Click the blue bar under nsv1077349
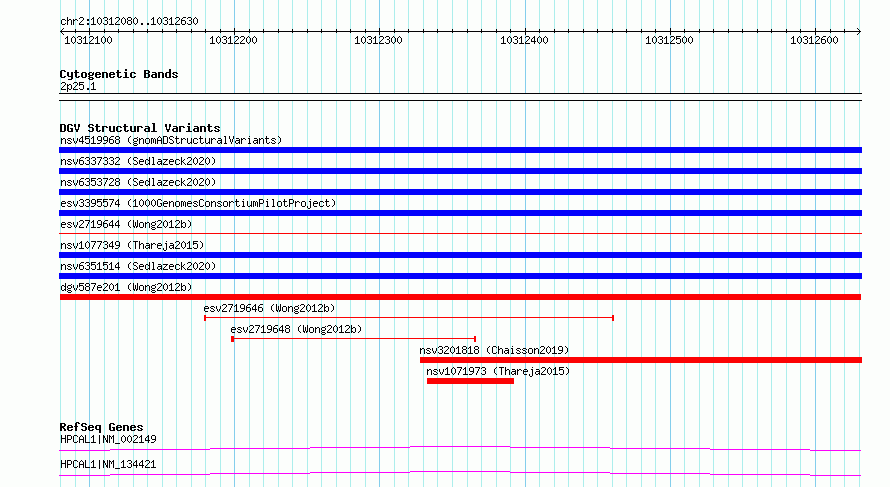Viewport: 890px width, 487px height. 460,255
